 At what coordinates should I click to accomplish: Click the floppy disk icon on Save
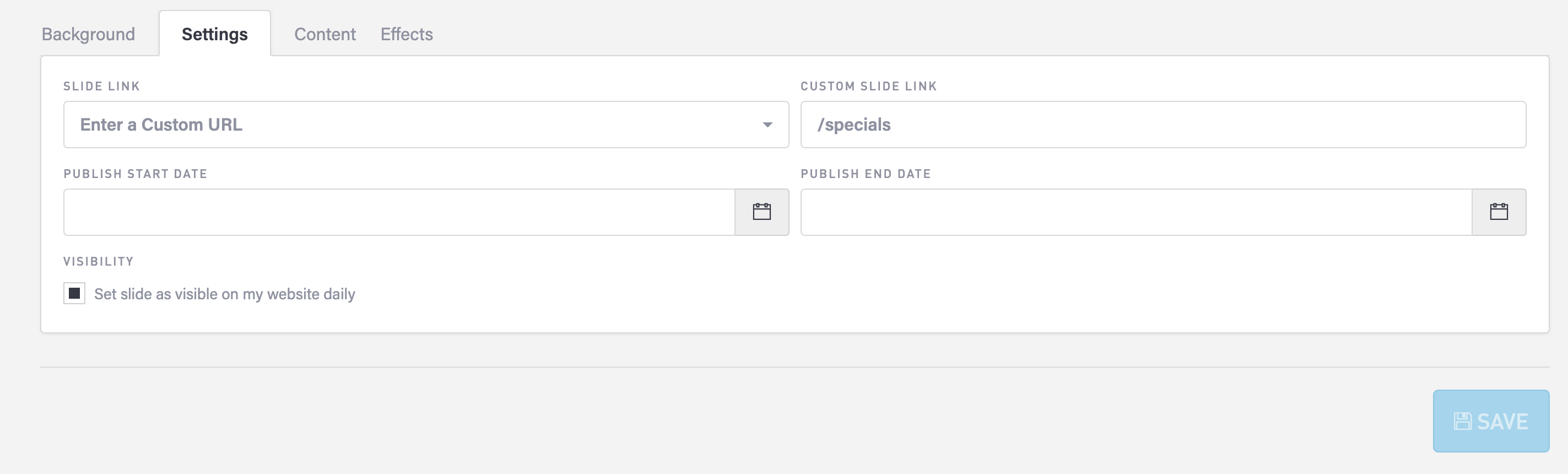tap(1462, 421)
